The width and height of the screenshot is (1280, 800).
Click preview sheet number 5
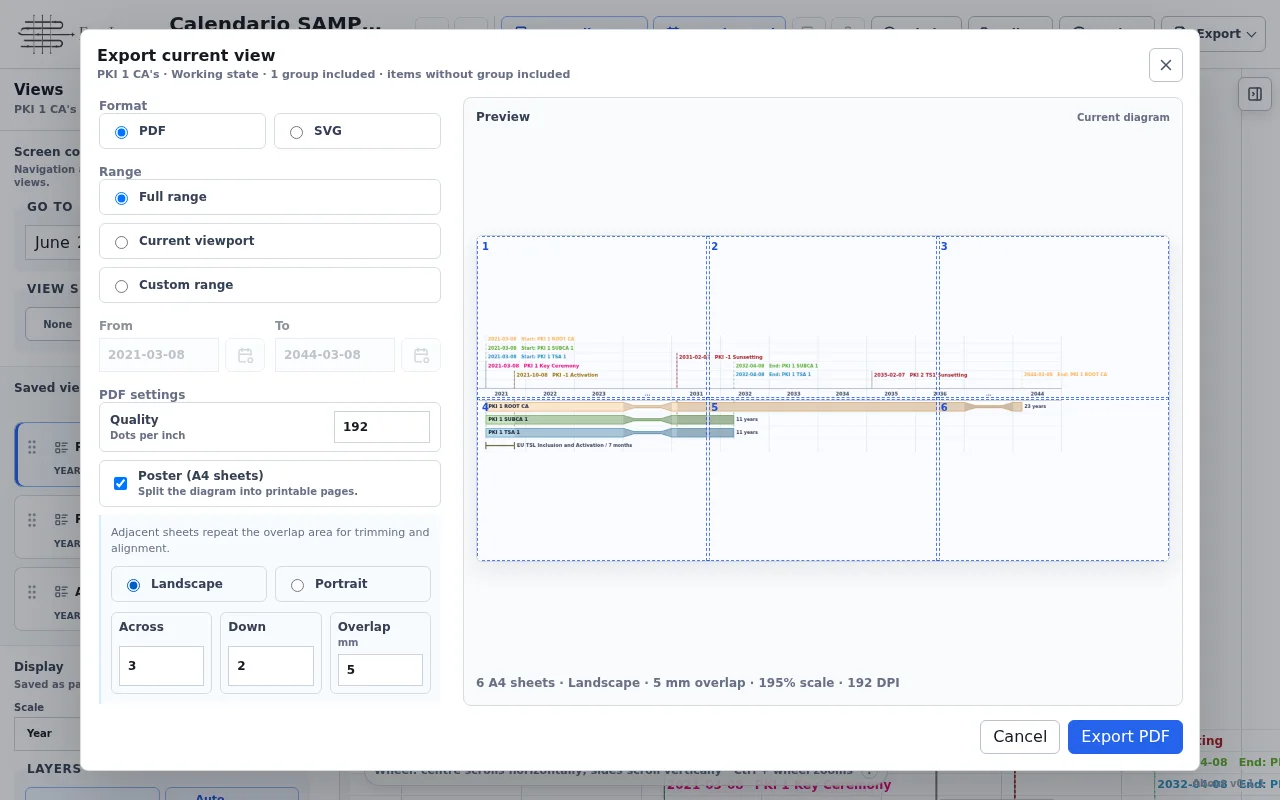coord(823,480)
